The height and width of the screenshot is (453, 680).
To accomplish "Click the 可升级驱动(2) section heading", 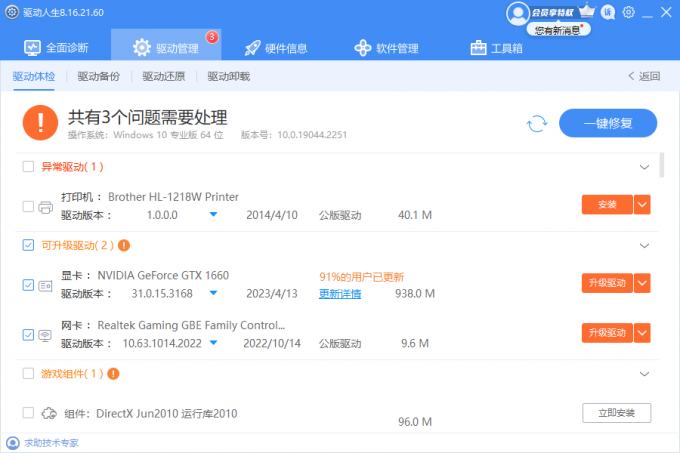I will point(78,246).
